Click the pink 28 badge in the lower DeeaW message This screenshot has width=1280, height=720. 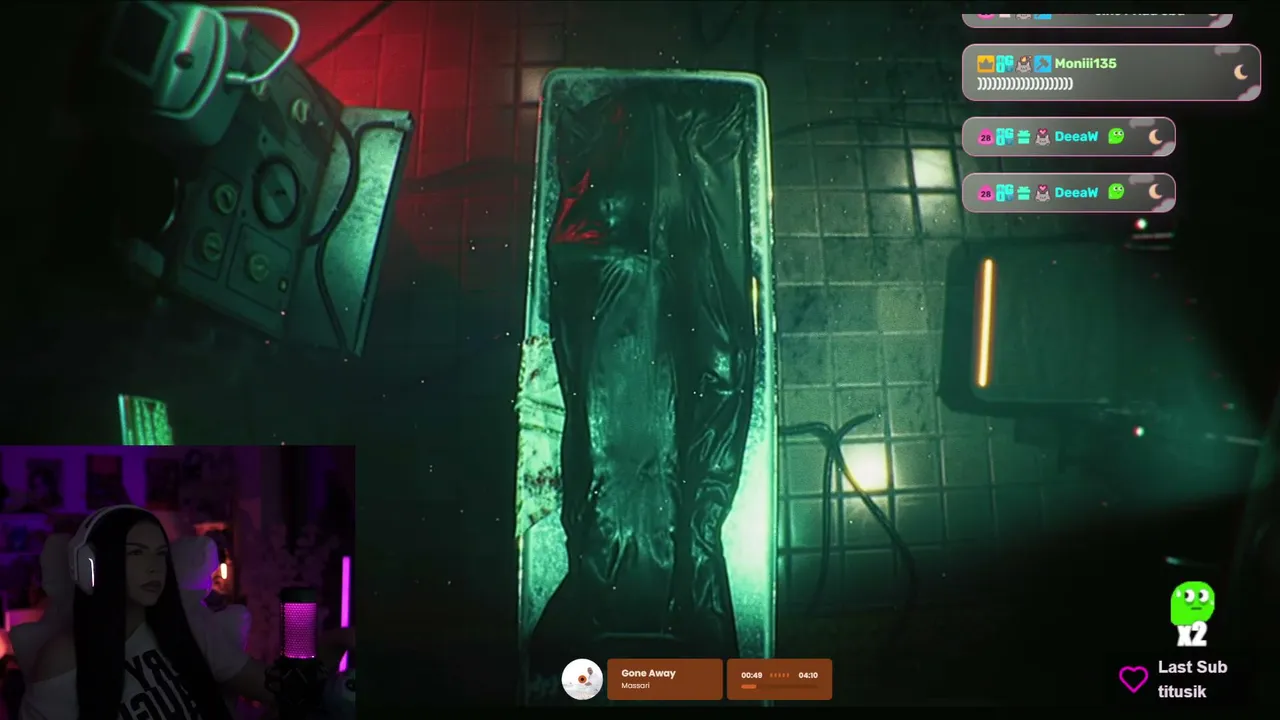(986, 193)
